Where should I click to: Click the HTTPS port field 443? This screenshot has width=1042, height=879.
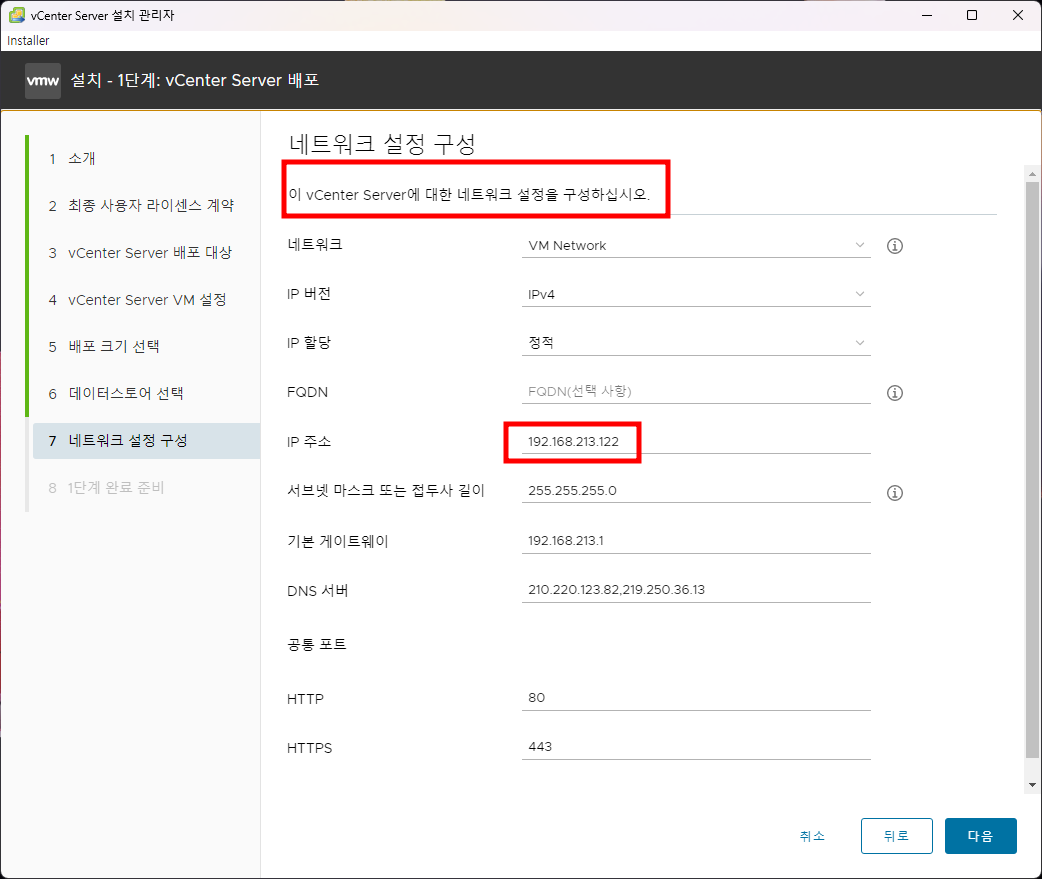coord(696,747)
